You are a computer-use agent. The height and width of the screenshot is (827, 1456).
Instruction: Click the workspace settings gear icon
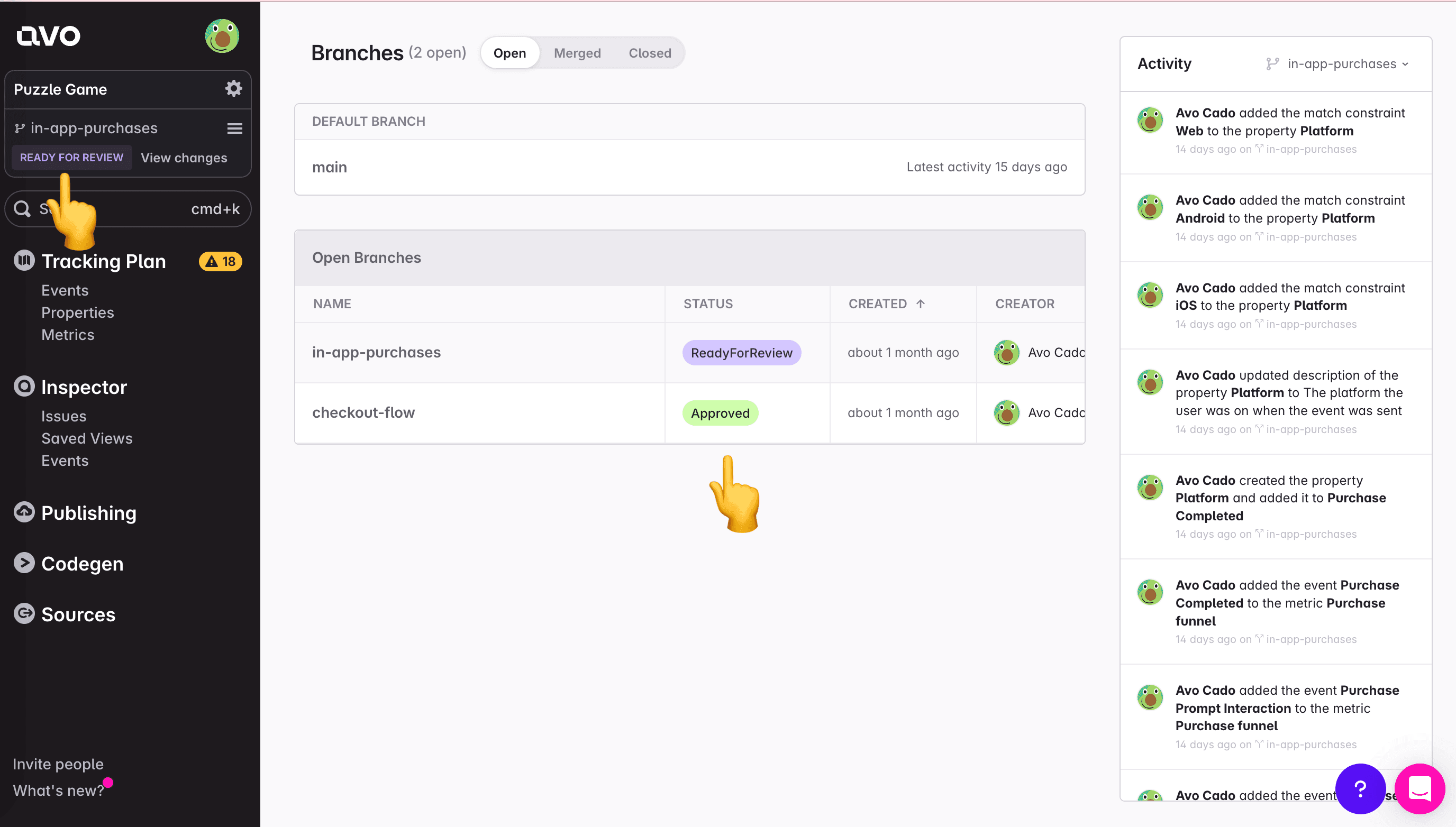(x=233, y=89)
